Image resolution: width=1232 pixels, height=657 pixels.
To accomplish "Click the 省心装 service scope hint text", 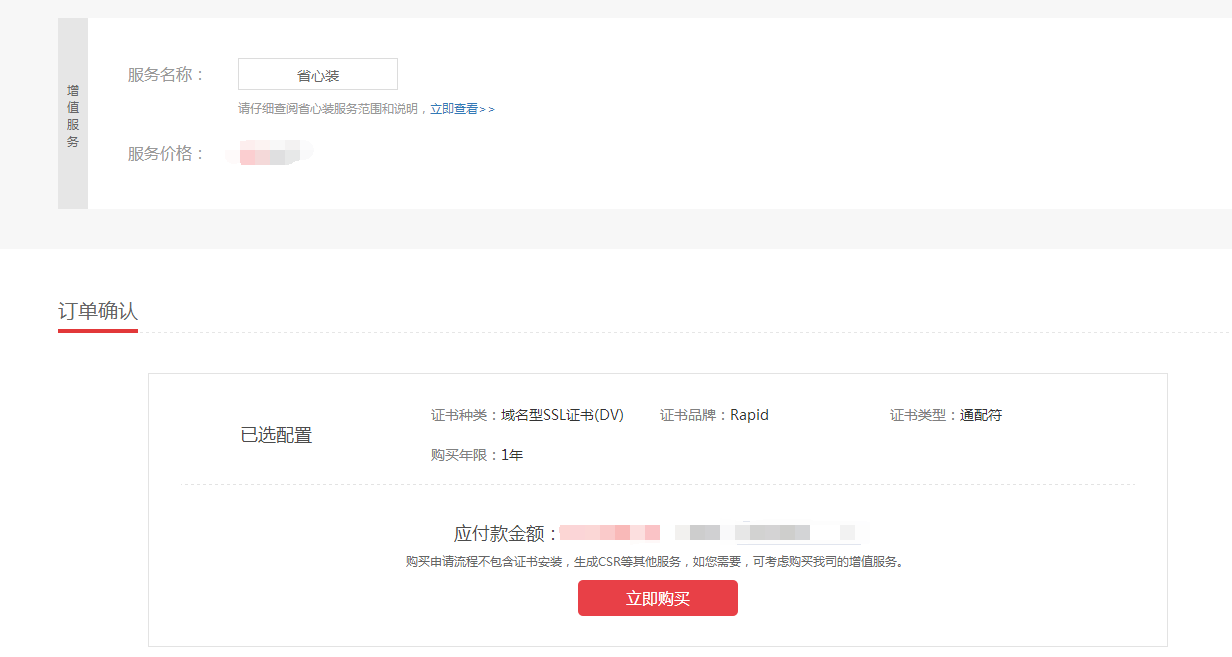I will [333, 109].
